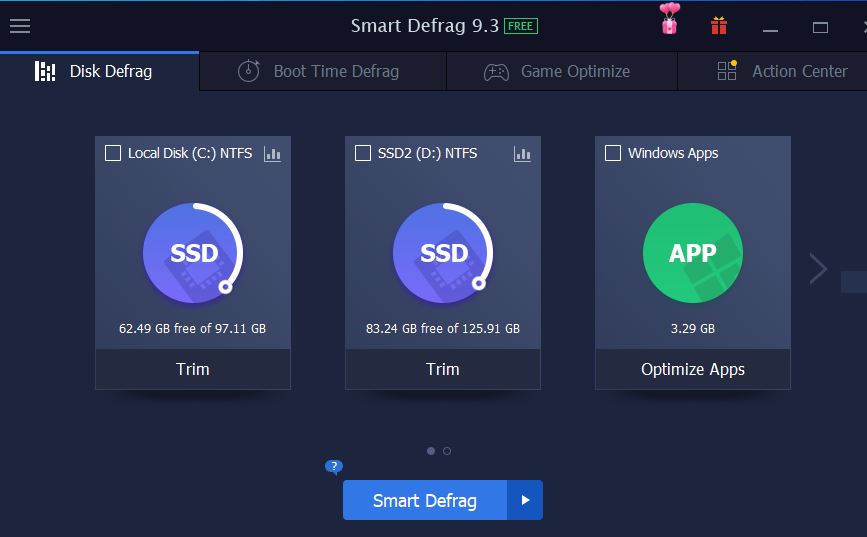This screenshot has width=867, height=537.
Task: Click the '62.49 GB free of 97.11 GB' text
Action: pyautogui.click(x=192, y=329)
